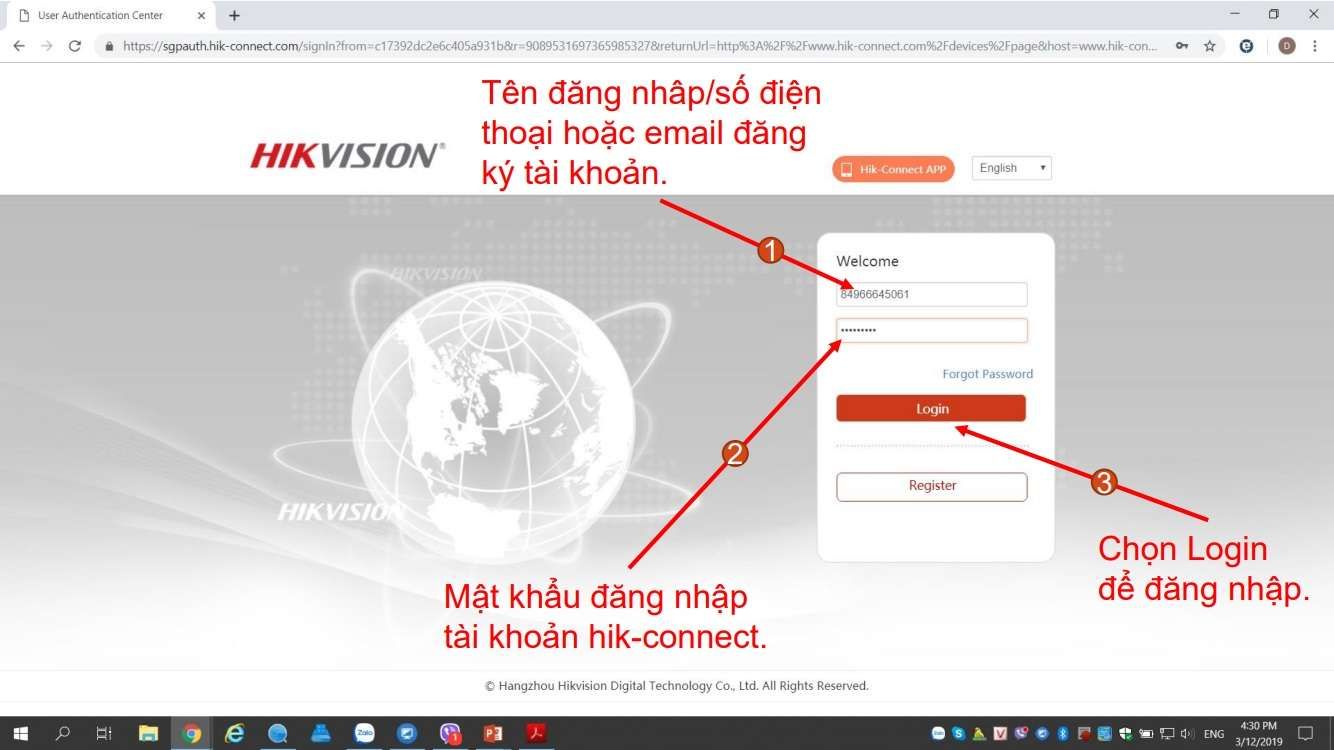This screenshot has width=1334, height=750.
Task: Open the Chrome profile avatar
Action: 1287,46
